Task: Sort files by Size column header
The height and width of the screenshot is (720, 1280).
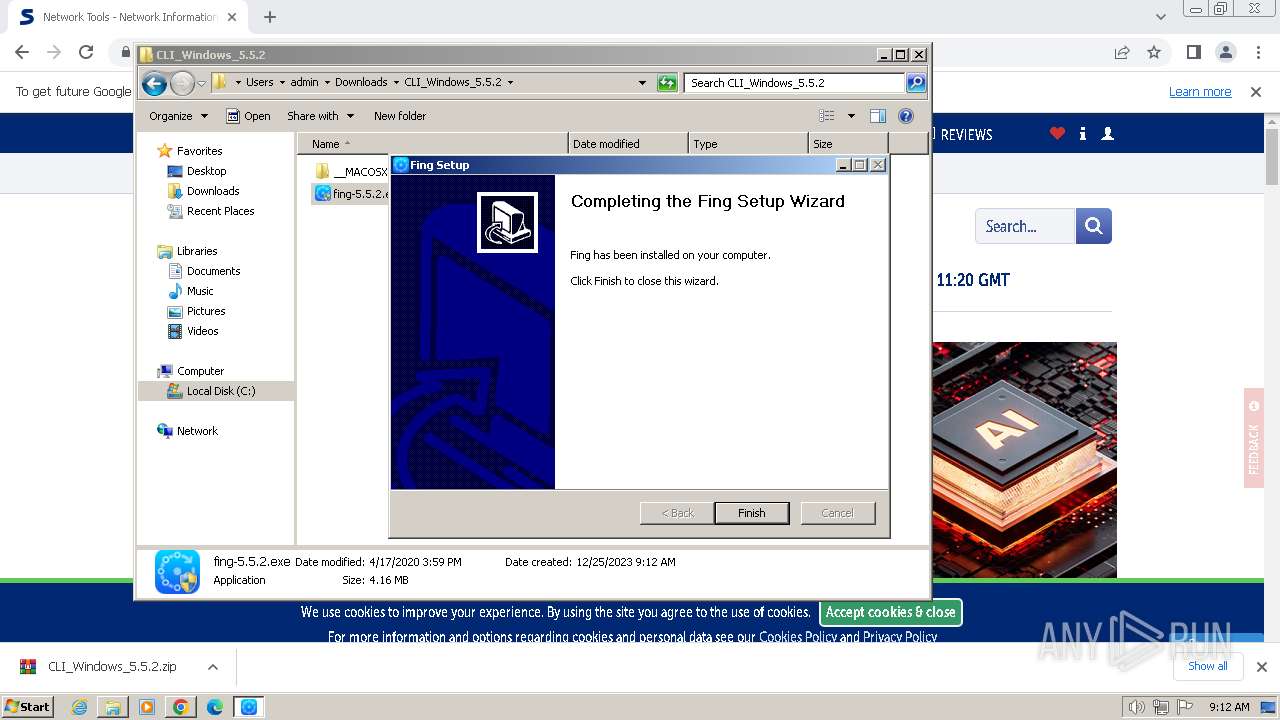Action: (x=848, y=144)
